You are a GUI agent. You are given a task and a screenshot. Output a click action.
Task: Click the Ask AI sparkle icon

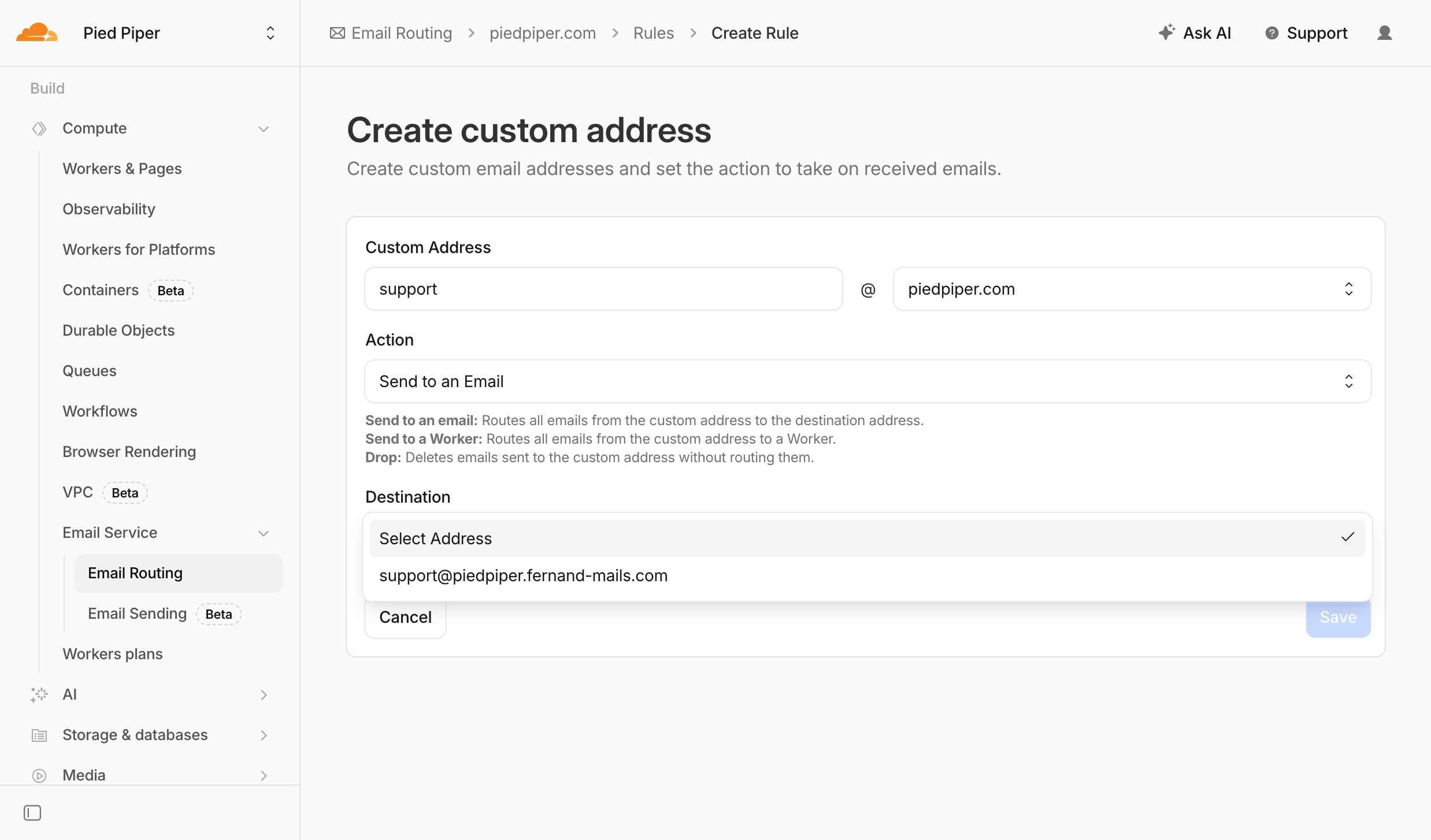click(x=1166, y=32)
